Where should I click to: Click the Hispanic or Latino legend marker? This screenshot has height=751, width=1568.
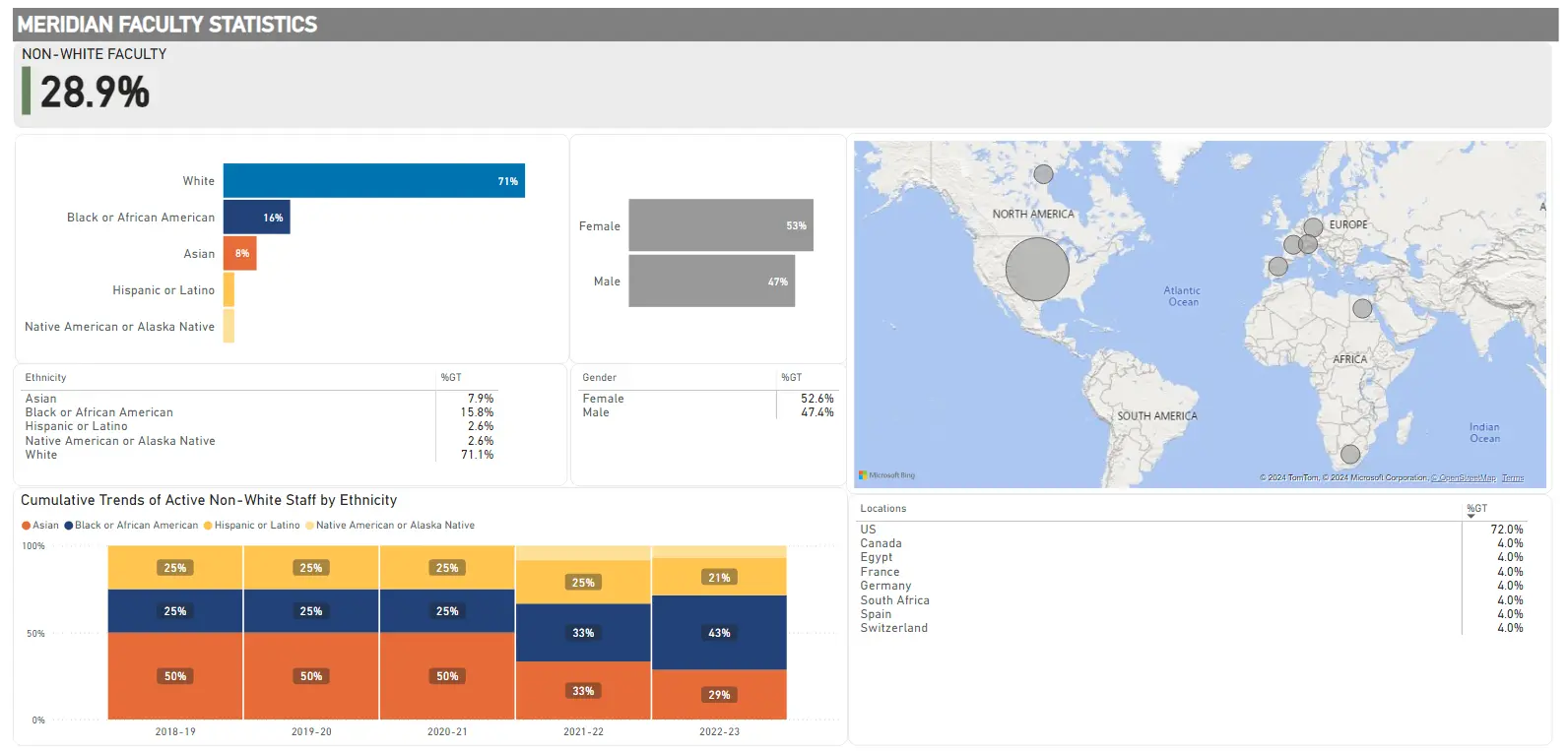(208, 526)
